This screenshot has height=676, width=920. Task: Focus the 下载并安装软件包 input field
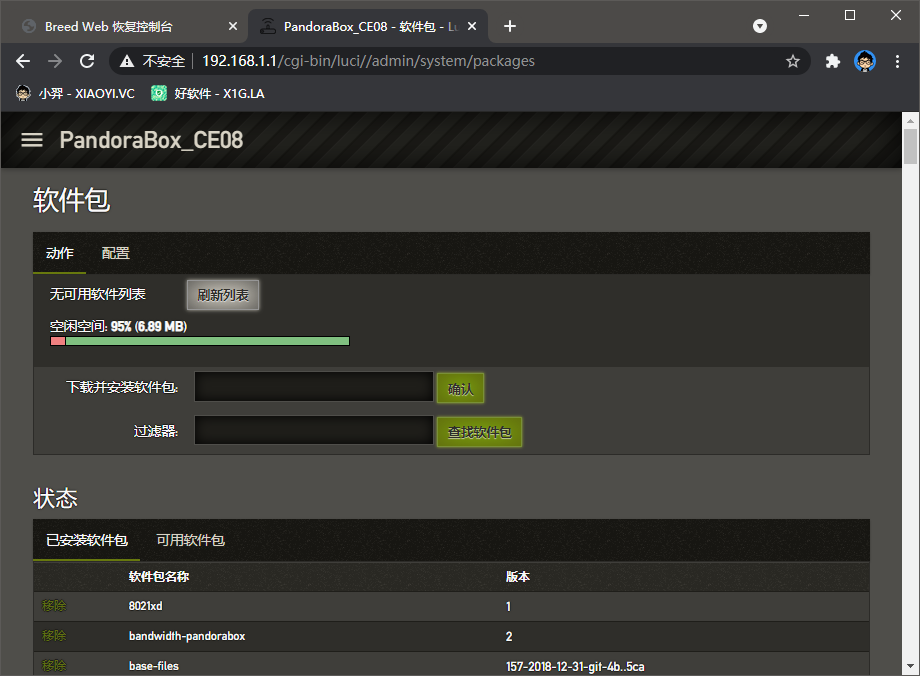click(314, 386)
